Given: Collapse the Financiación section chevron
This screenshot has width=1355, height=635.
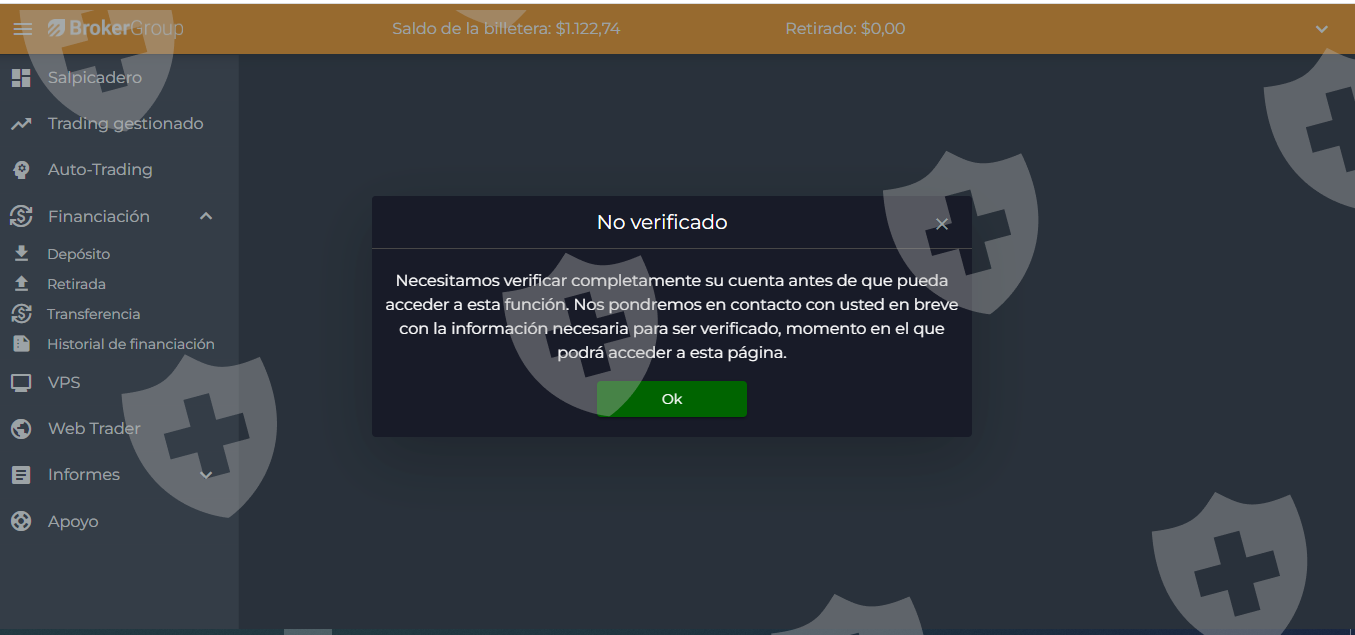Looking at the screenshot, I should point(206,216).
